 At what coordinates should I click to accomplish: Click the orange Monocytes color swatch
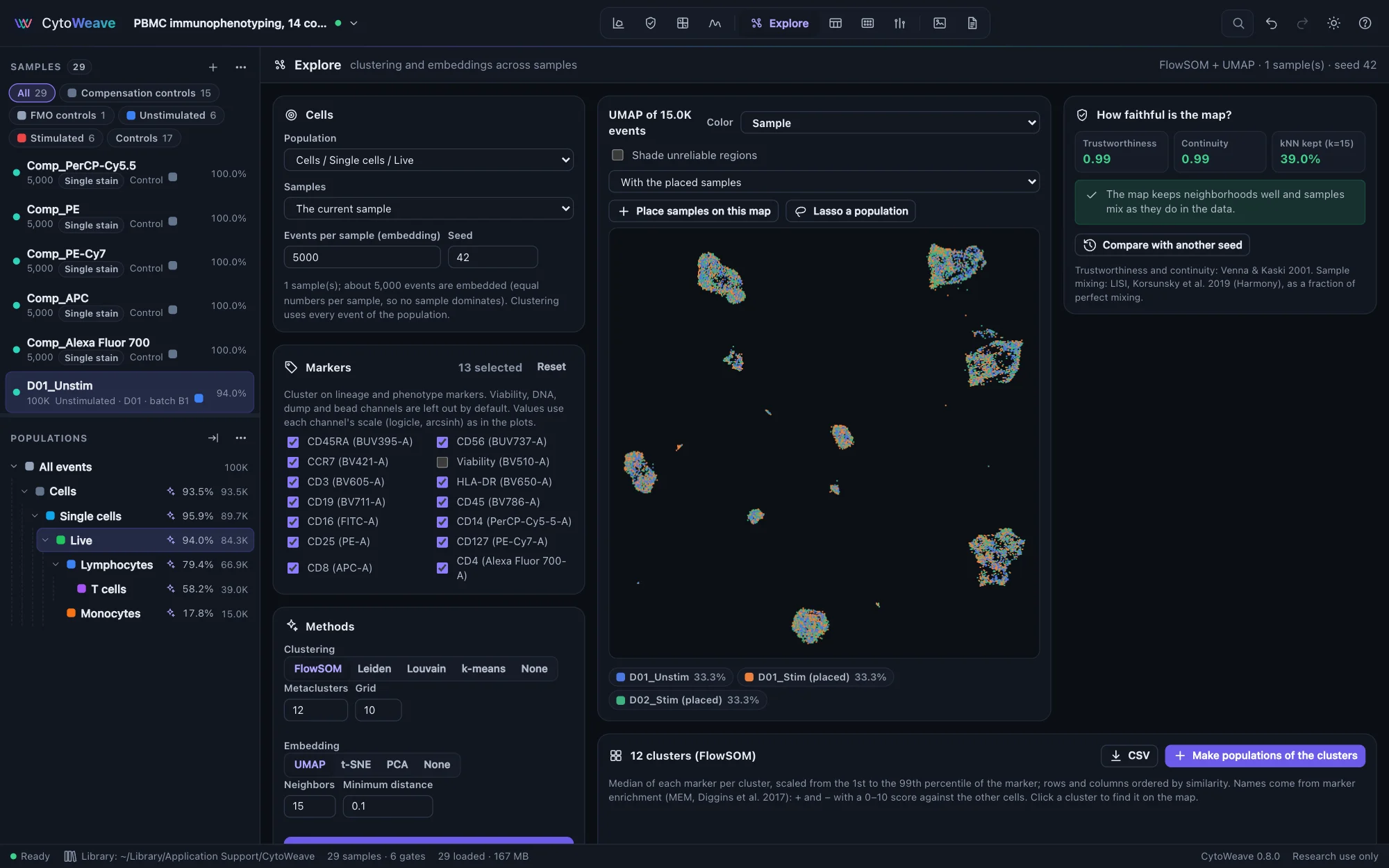point(72,613)
